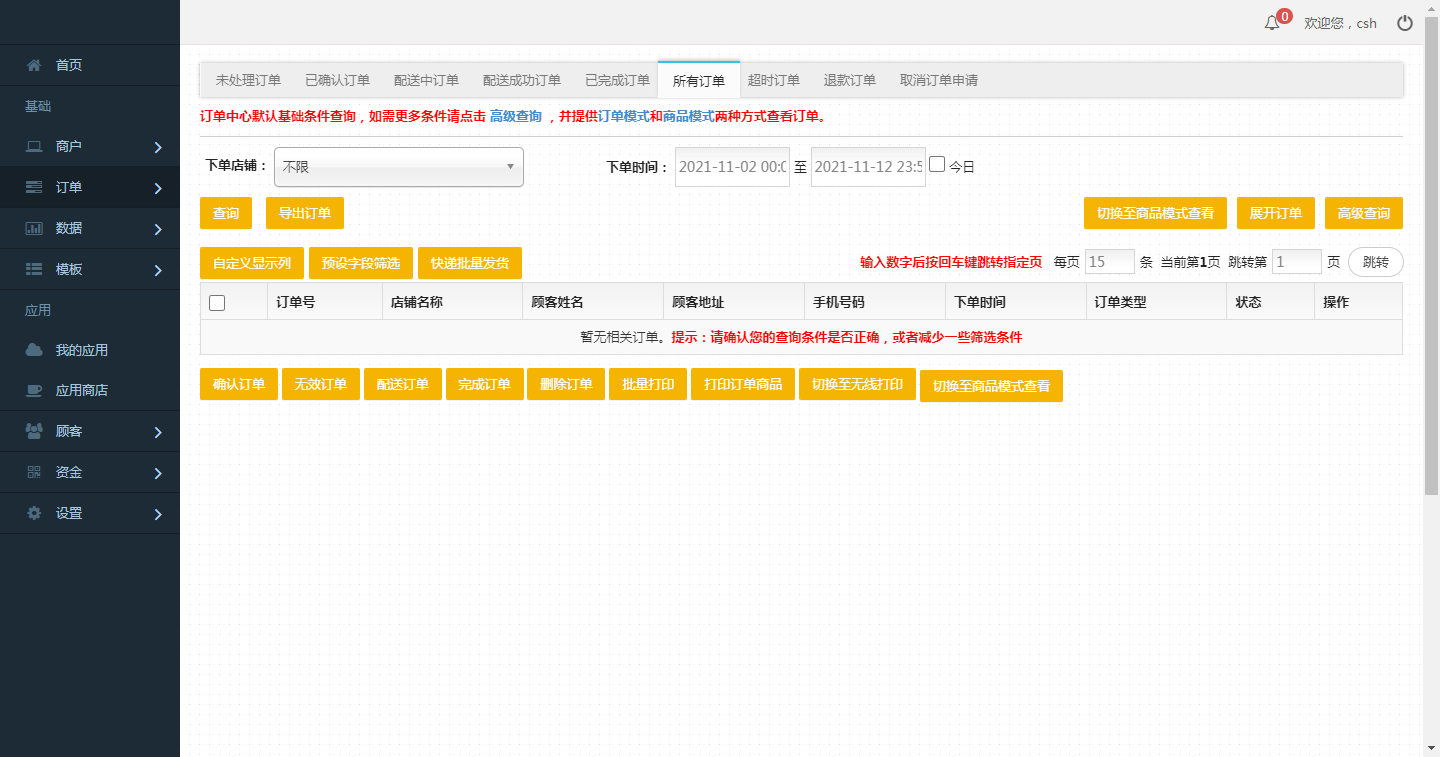
Task: Tick the select-all checkbox in table header
Action: [217, 303]
